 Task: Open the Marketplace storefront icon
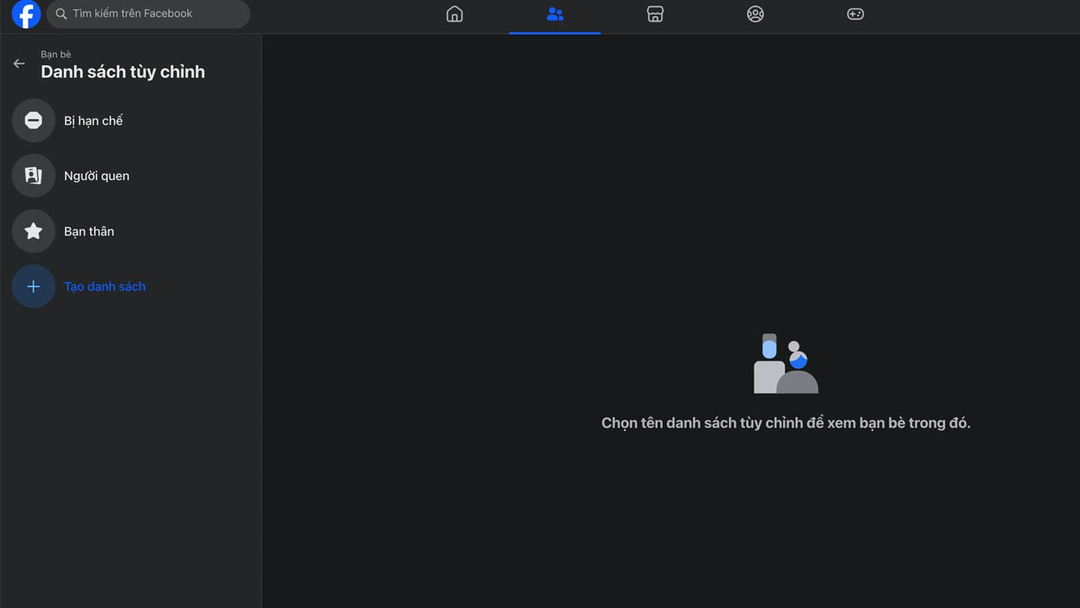(655, 14)
